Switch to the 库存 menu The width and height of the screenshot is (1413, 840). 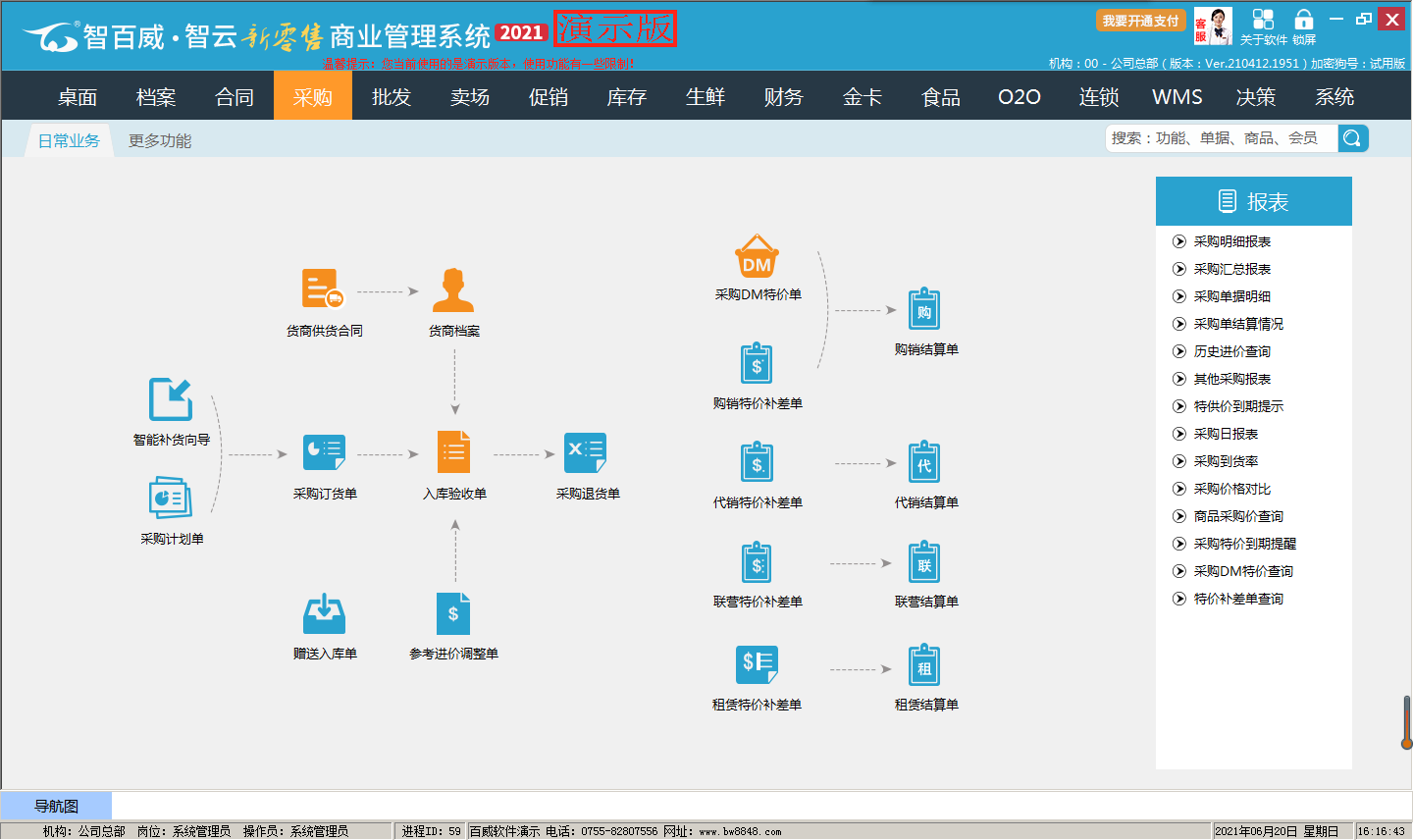point(626,97)
